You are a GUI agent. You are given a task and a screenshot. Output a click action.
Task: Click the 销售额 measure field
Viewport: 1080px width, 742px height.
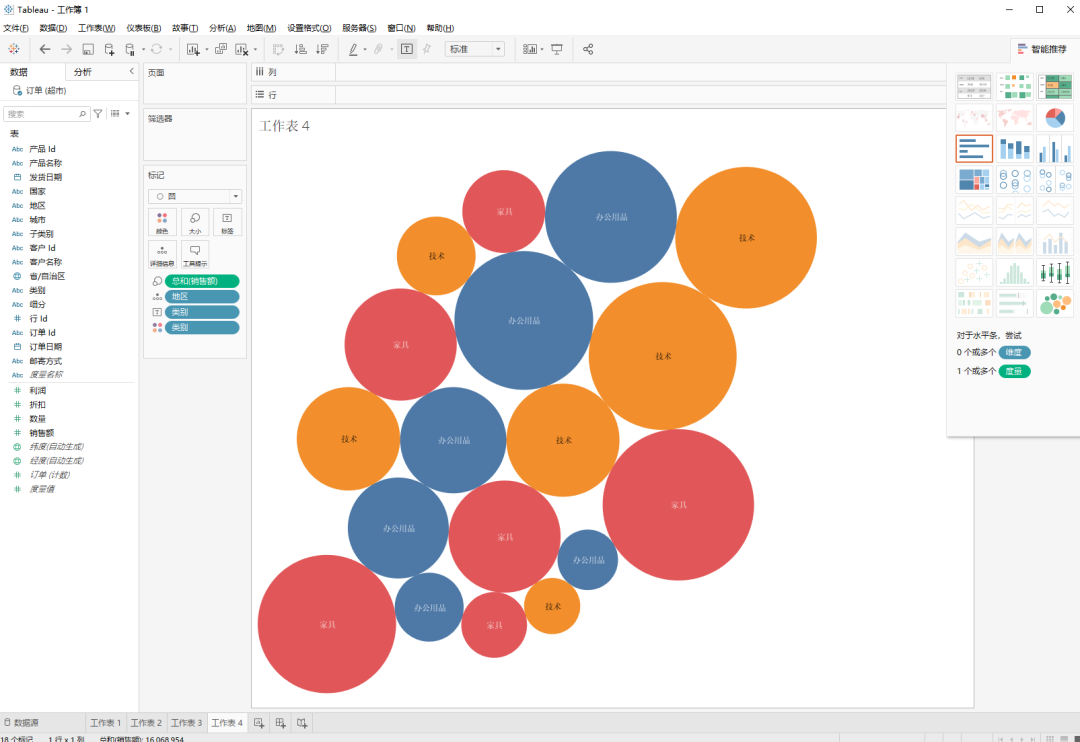[x=41, y=433]
